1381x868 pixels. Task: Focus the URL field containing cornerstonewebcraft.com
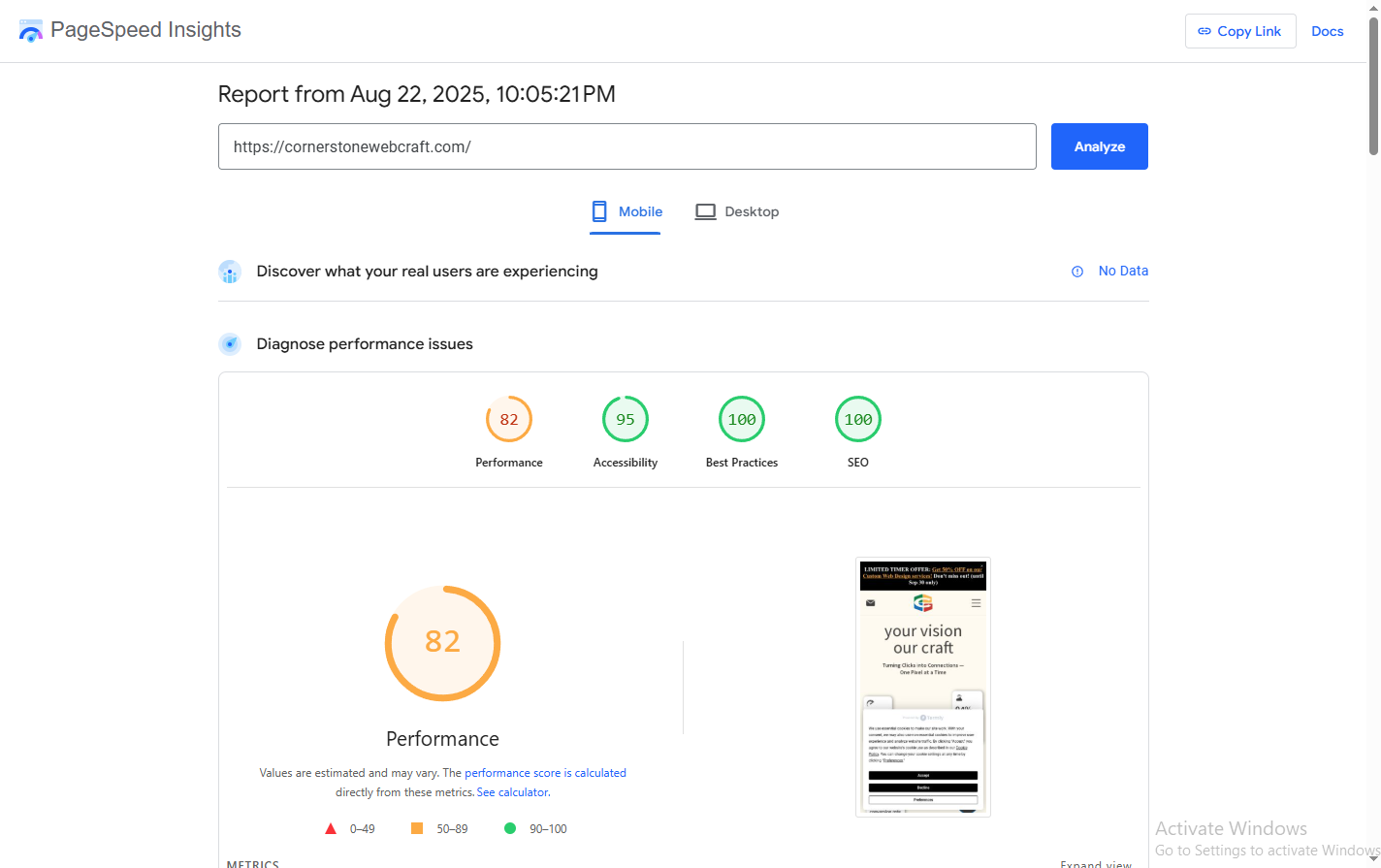click(x=627, y=146)
